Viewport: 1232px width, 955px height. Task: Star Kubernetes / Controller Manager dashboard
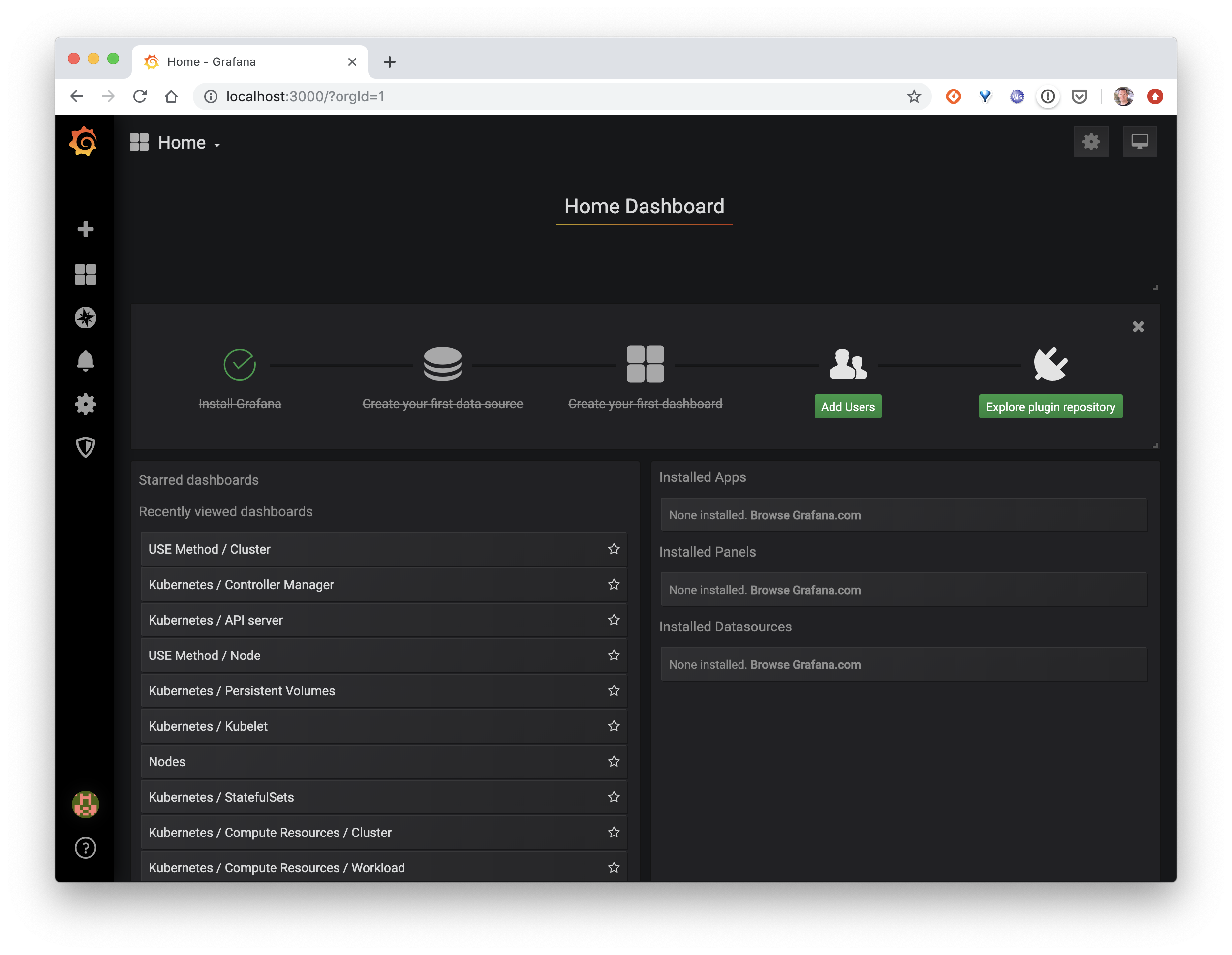[614, 585]
